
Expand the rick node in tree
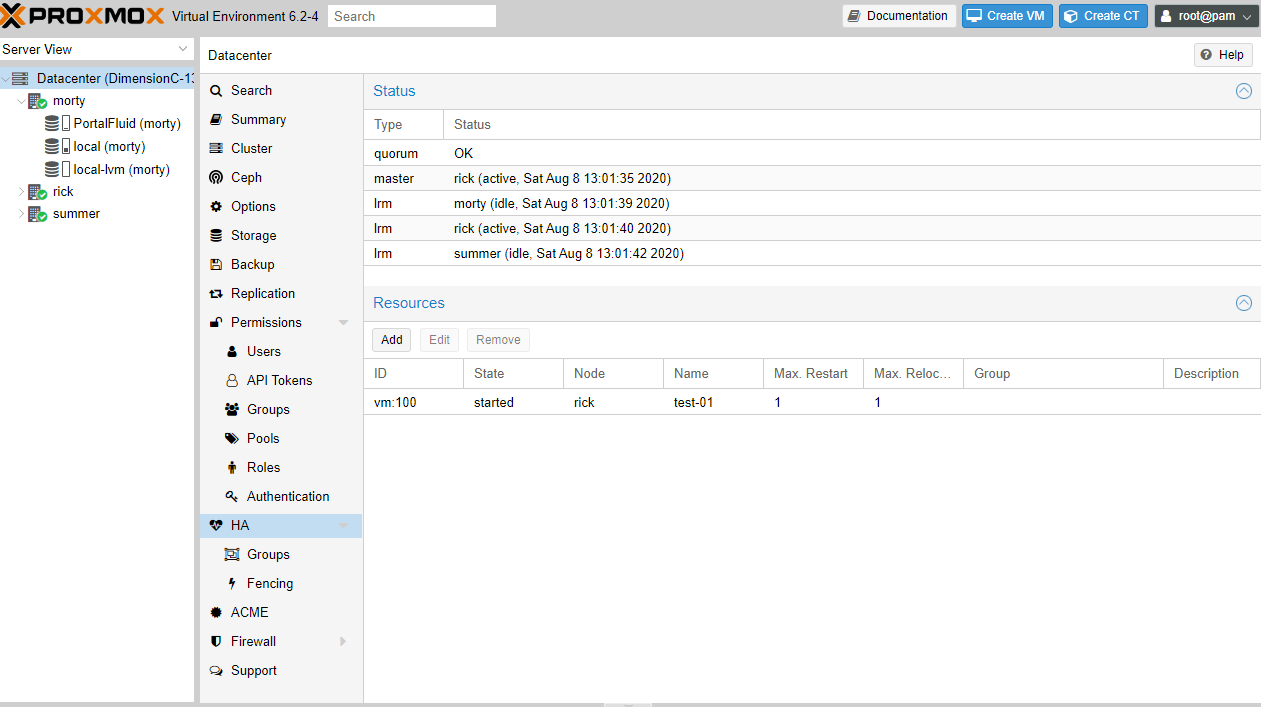(x=21, y=191)
